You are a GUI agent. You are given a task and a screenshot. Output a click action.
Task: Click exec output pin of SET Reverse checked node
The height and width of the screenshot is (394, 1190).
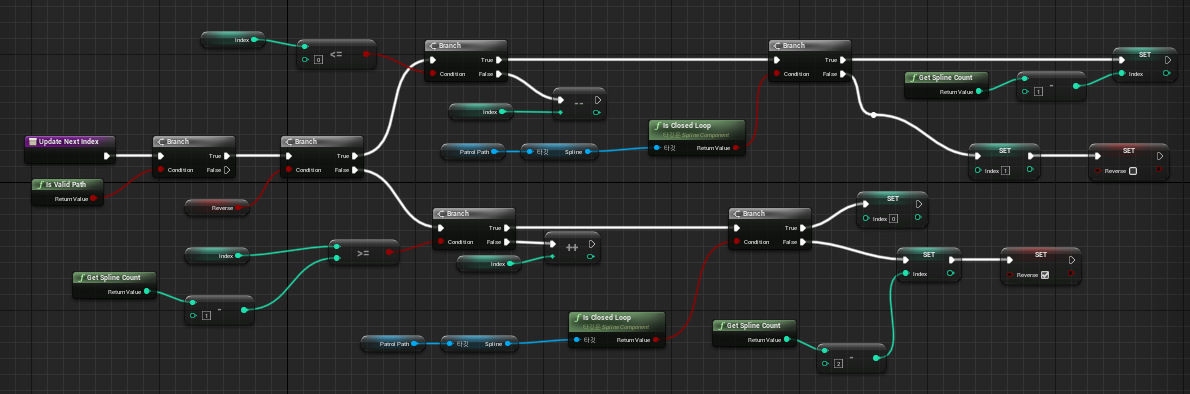point(1072,260)
